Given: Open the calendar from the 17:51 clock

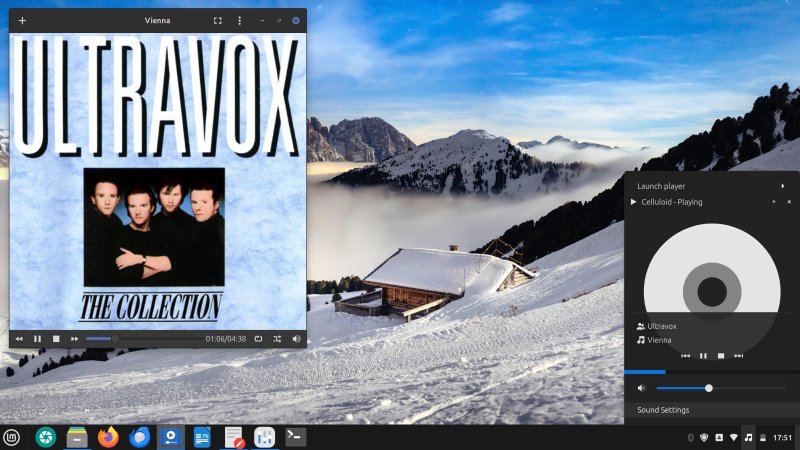Looking at the screenshot, I should pos(782,437).
